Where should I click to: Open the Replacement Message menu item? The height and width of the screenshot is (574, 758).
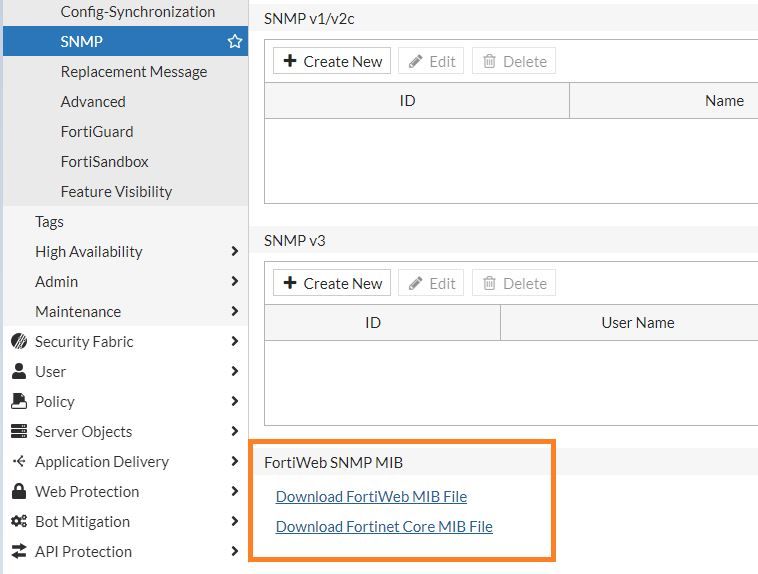point(134,72)
